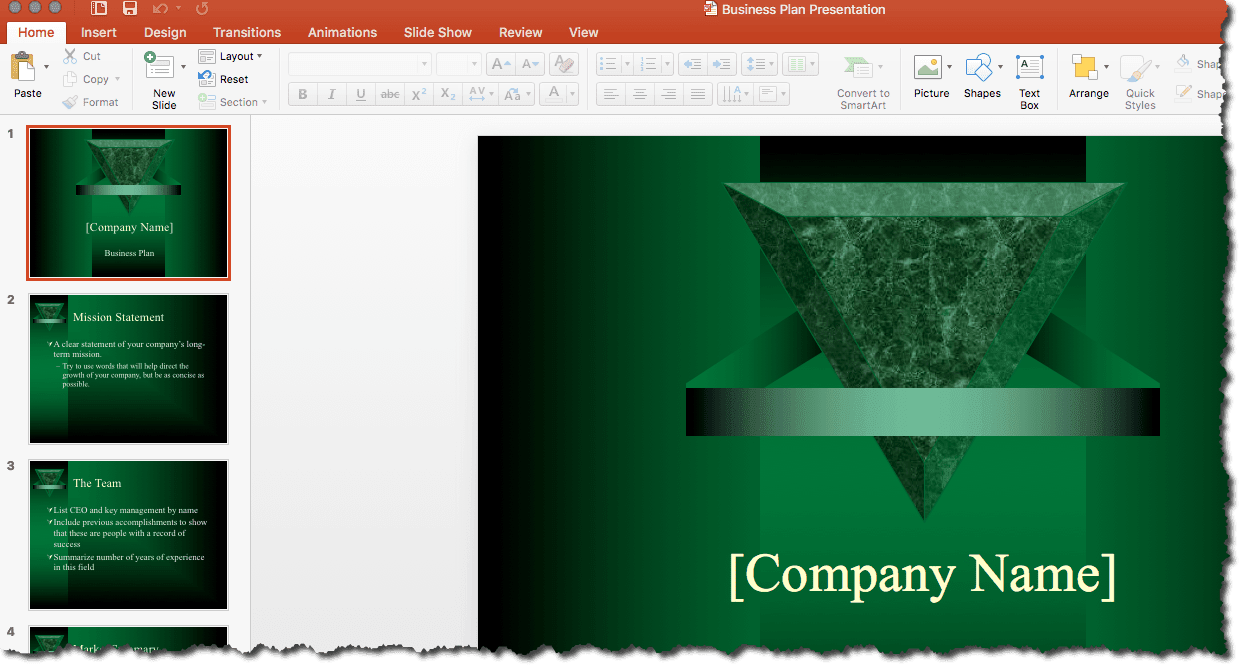Decrease list indent level
This screenshot has height=665, width=1240.
point(692,65)
